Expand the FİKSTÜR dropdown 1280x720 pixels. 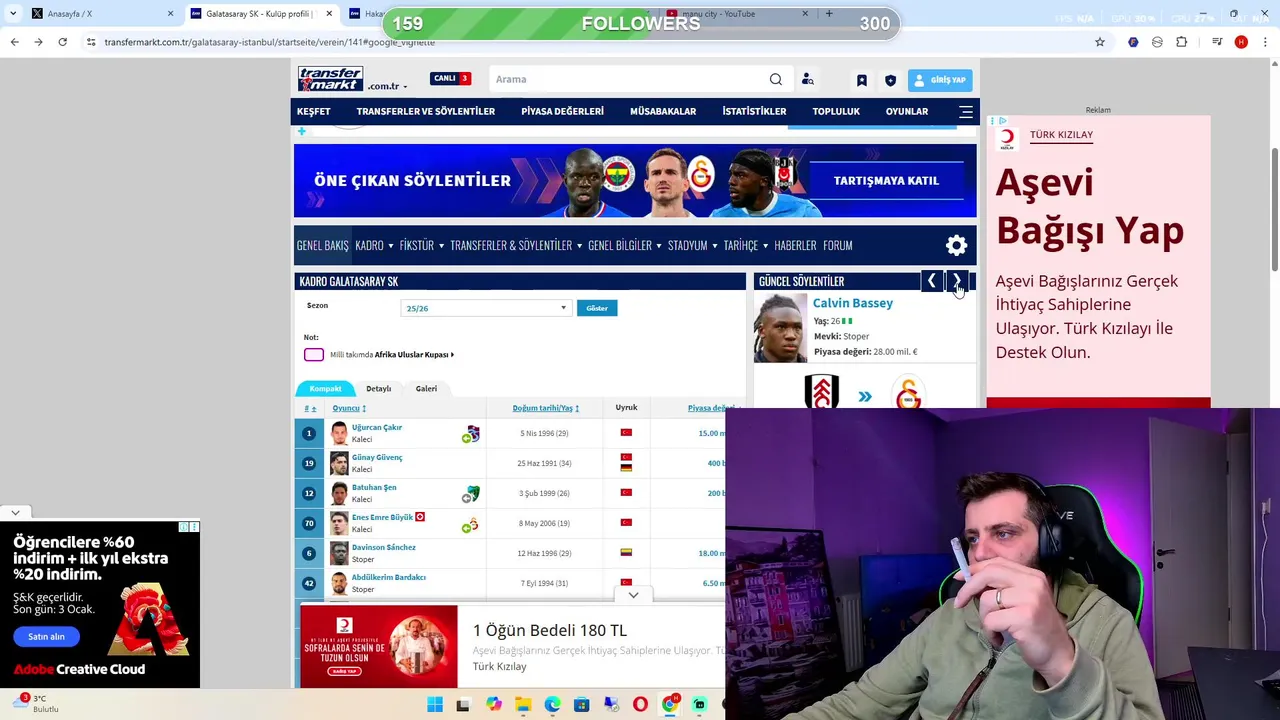(420, 245)
